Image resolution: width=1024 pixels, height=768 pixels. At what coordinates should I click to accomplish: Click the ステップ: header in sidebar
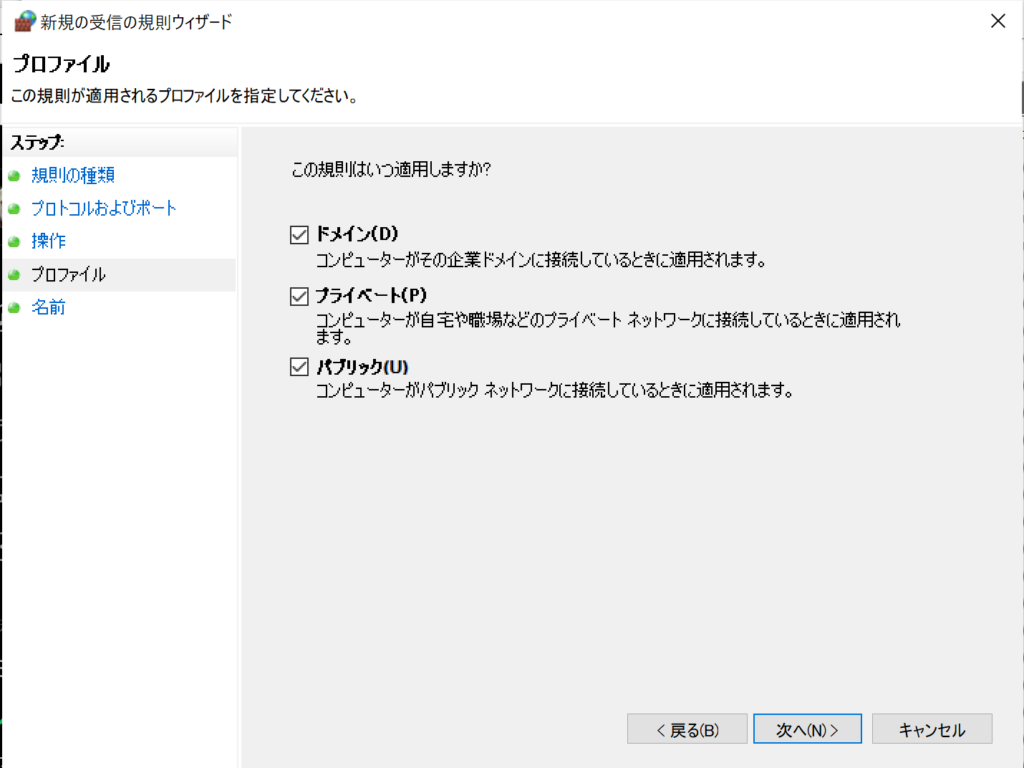38,142
